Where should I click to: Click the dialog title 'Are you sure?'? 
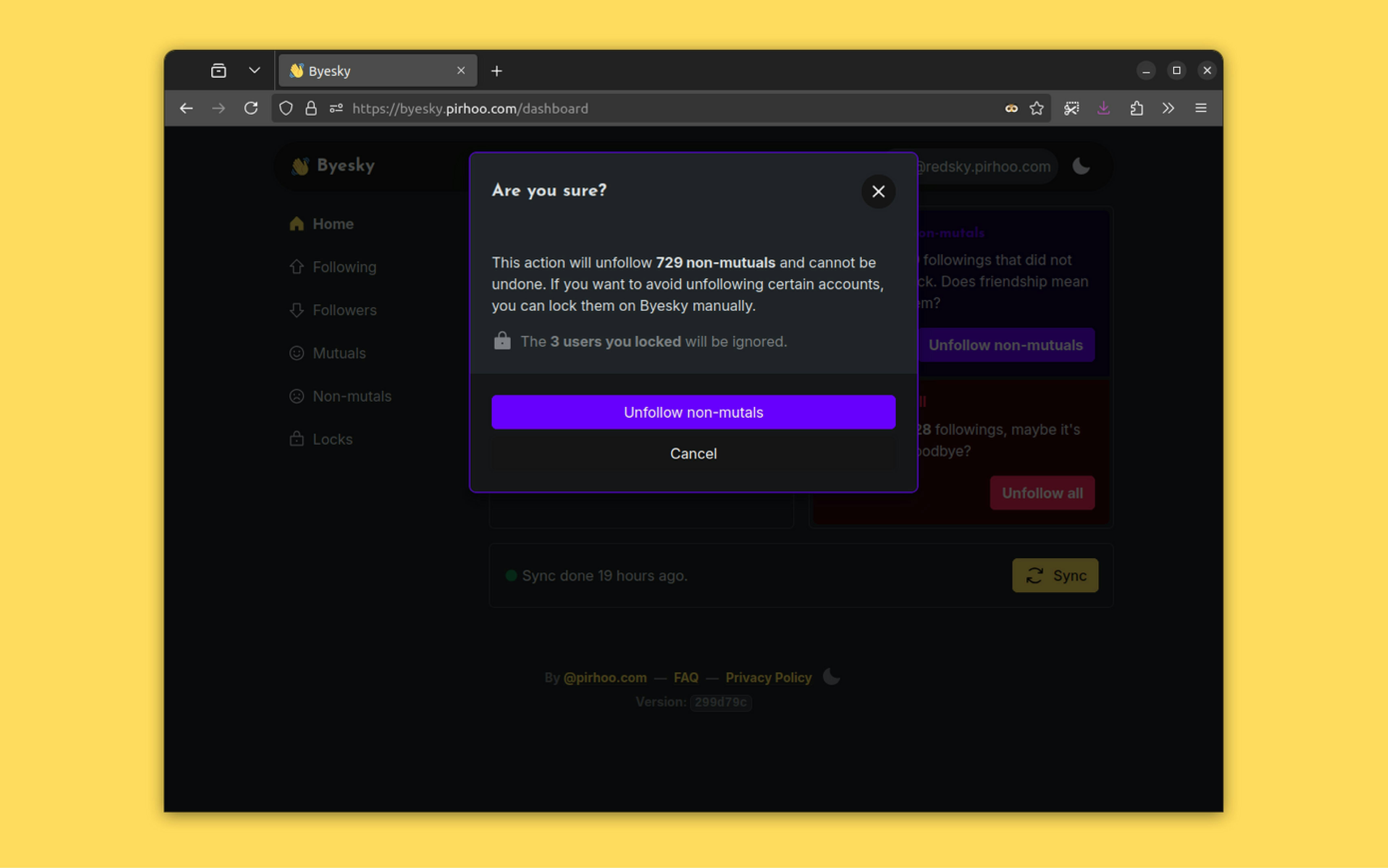pyautogui.click(x=549, y=190)
